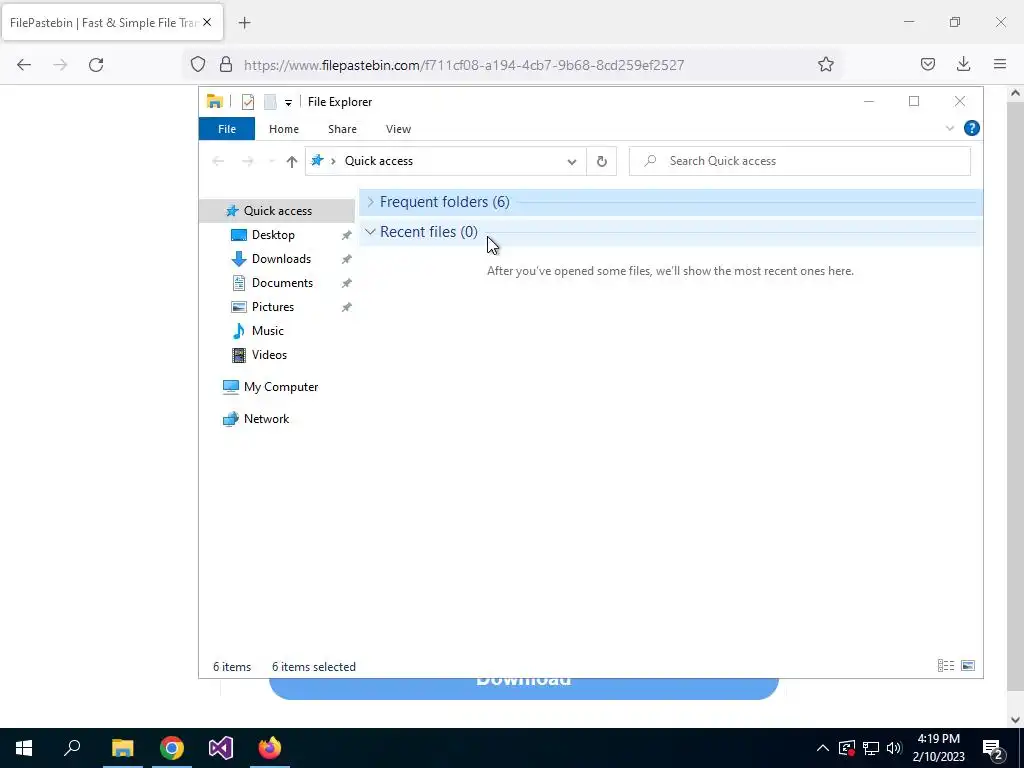Screen dimensions: 1024x768
Task: Open Google Chrome from the taskbar
Action: (172, 748)
